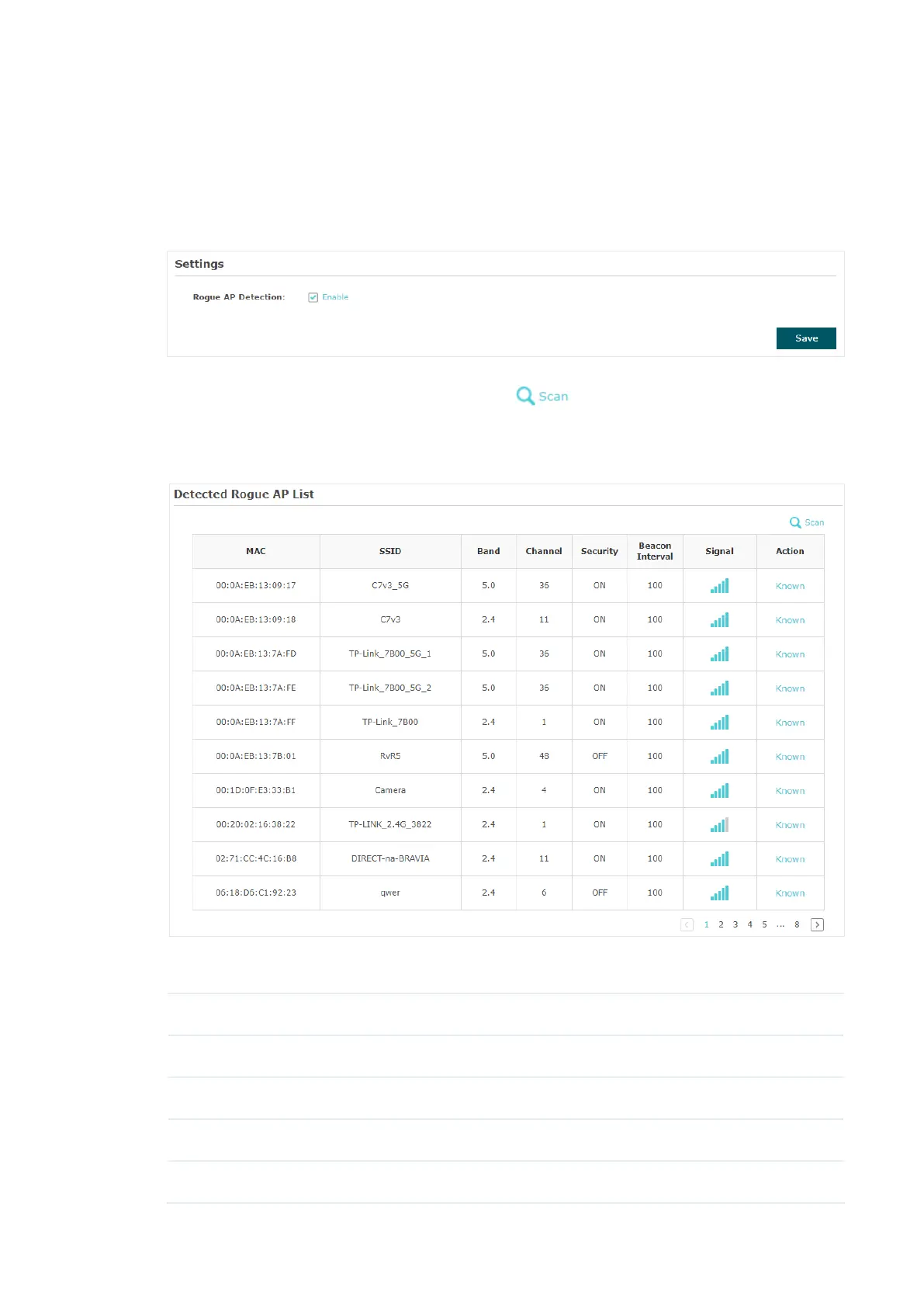This screenshot has width=924, height=1307.
Task: Enable the Rogue AP Detection checkbox
Action: pos(313,297)
